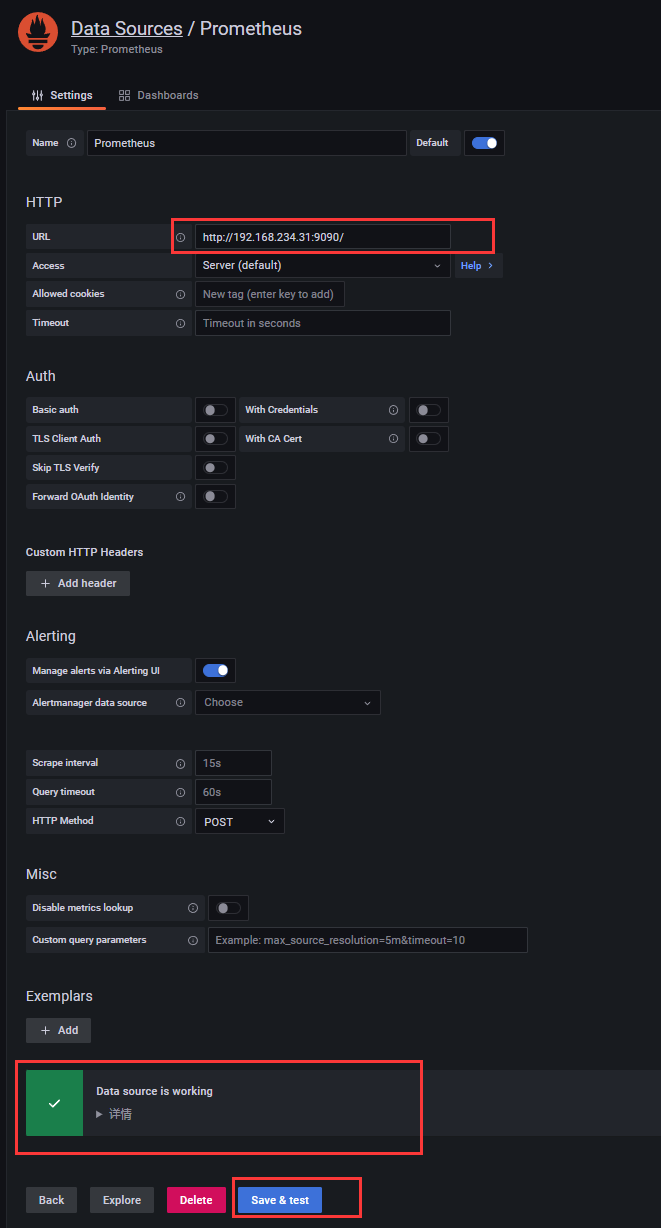Screen dimensions: 661x1228
Task: Open the Data Sources breadcrumb link
Action: point(127,28)
